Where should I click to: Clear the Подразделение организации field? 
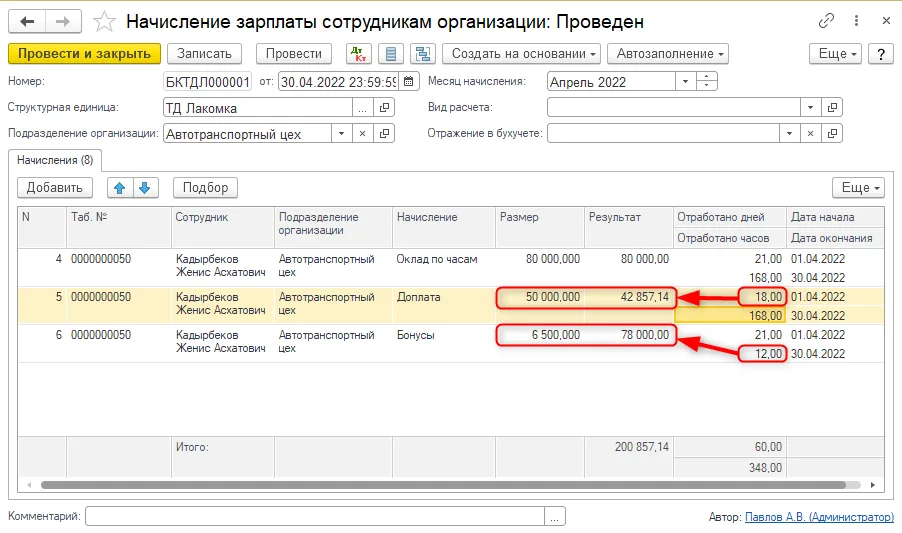point(362,133)
